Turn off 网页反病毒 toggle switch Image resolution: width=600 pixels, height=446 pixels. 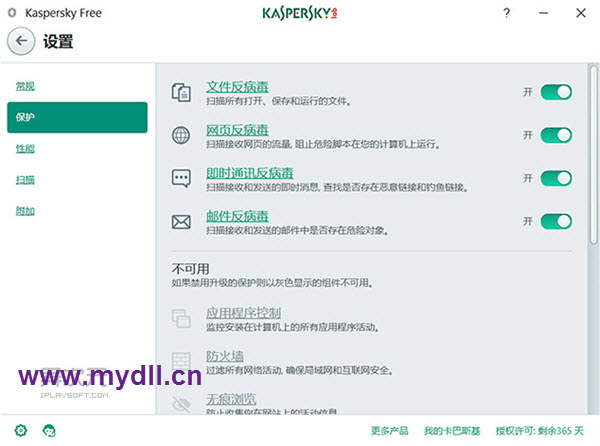pos(556,135)
